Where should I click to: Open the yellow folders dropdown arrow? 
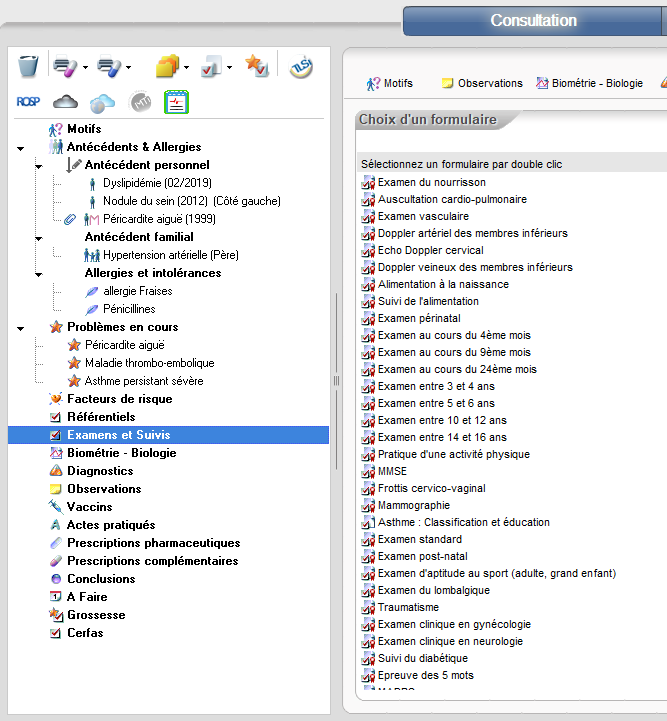pyautogui.click(x=187, y=69)
